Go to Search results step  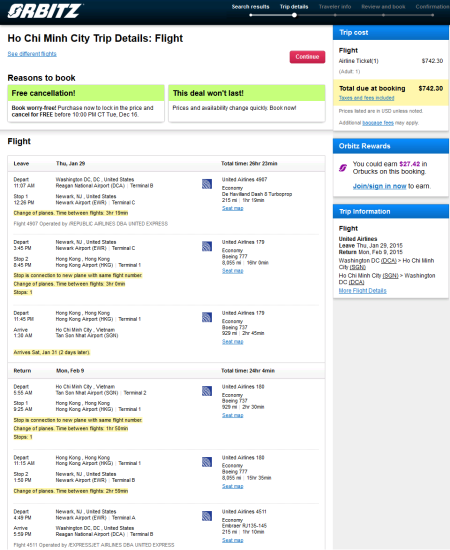point(250,7)
